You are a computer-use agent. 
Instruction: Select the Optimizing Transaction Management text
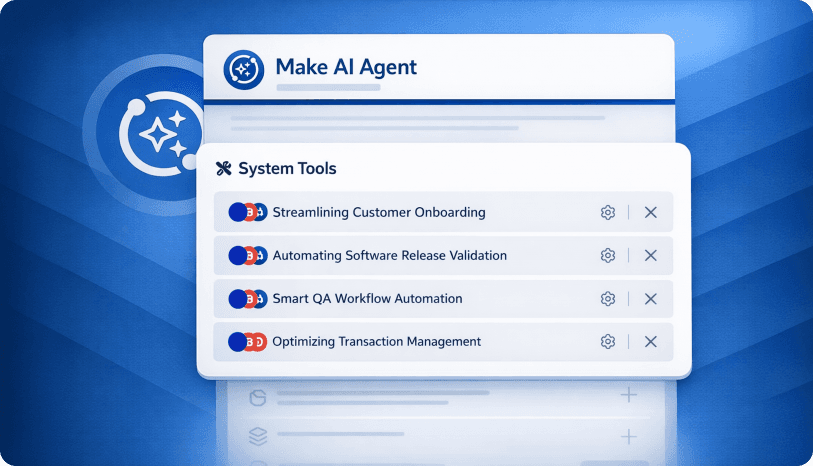[x=376, y=342]
